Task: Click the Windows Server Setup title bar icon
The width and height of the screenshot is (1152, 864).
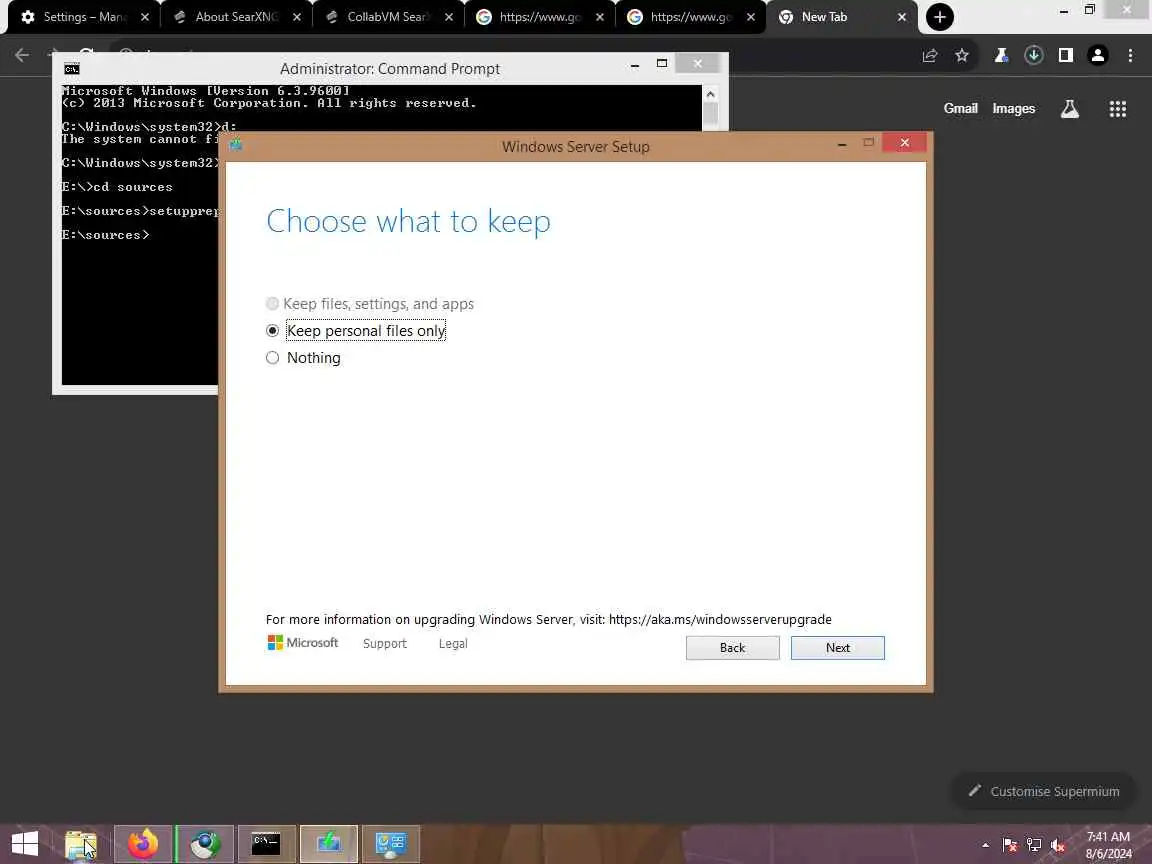Action: click(x=236, y=144)
